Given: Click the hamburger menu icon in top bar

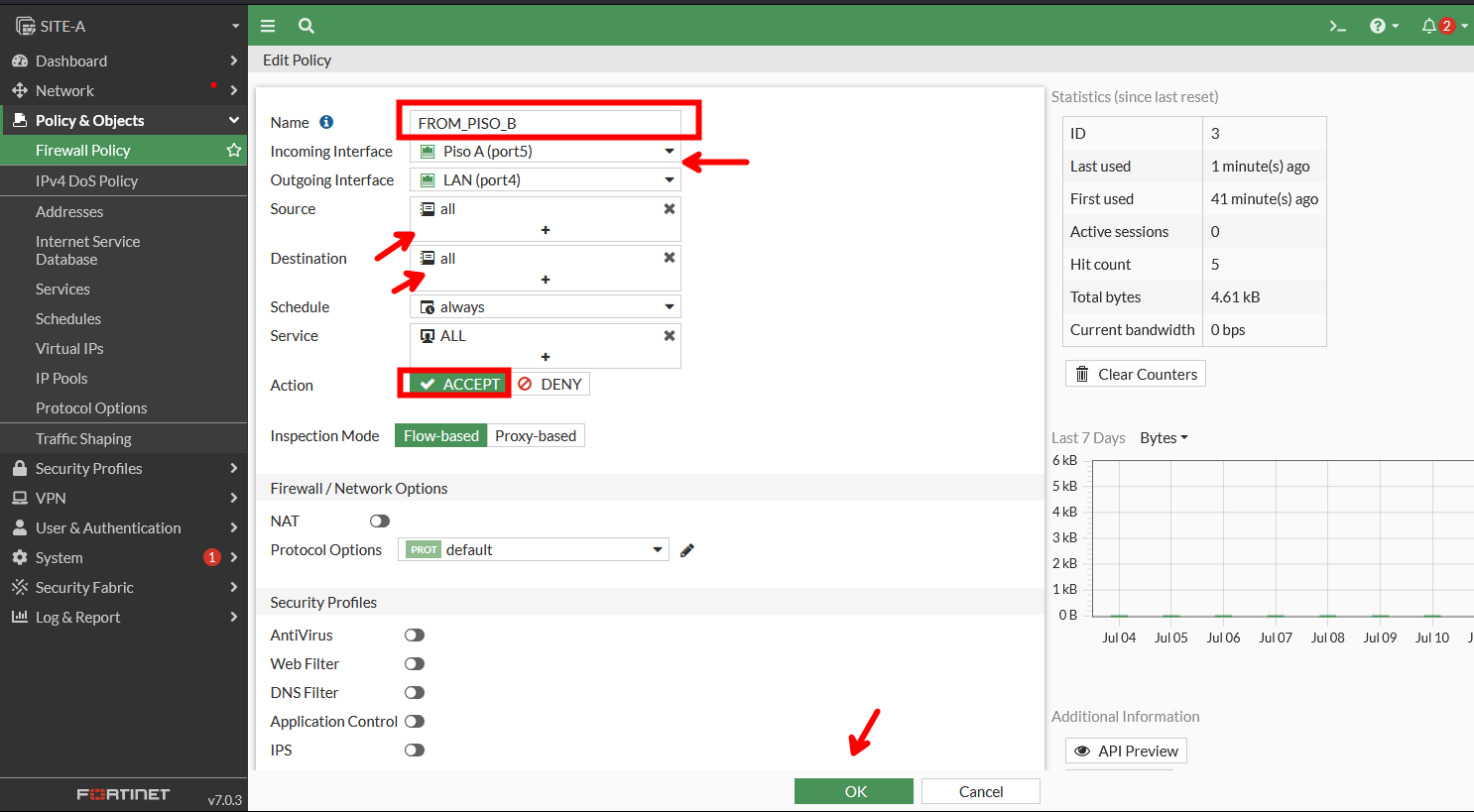Looking at the screenshot, I should tap(268, 26).
